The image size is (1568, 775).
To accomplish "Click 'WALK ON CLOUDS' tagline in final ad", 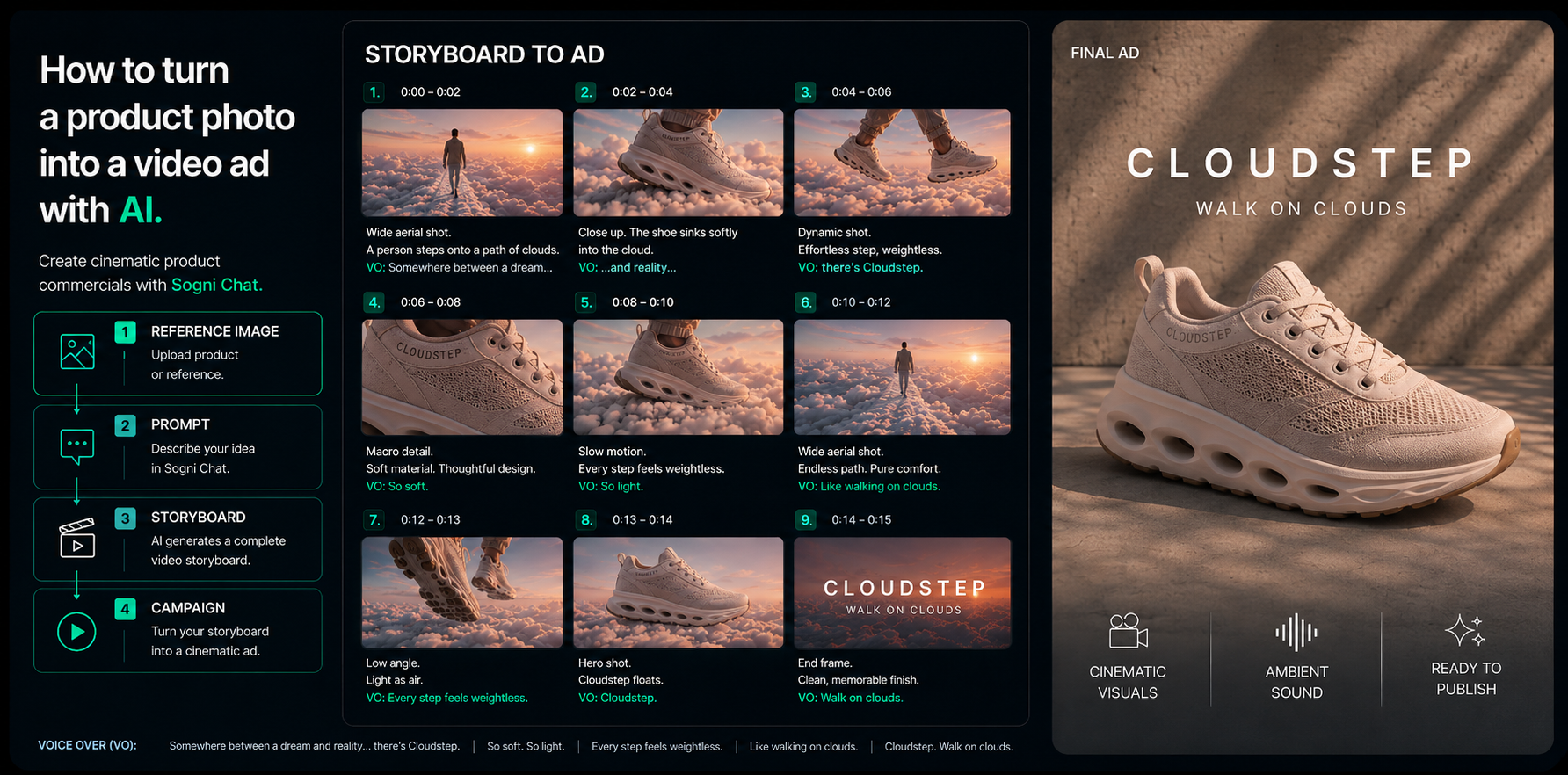I will pos(1301,209).
